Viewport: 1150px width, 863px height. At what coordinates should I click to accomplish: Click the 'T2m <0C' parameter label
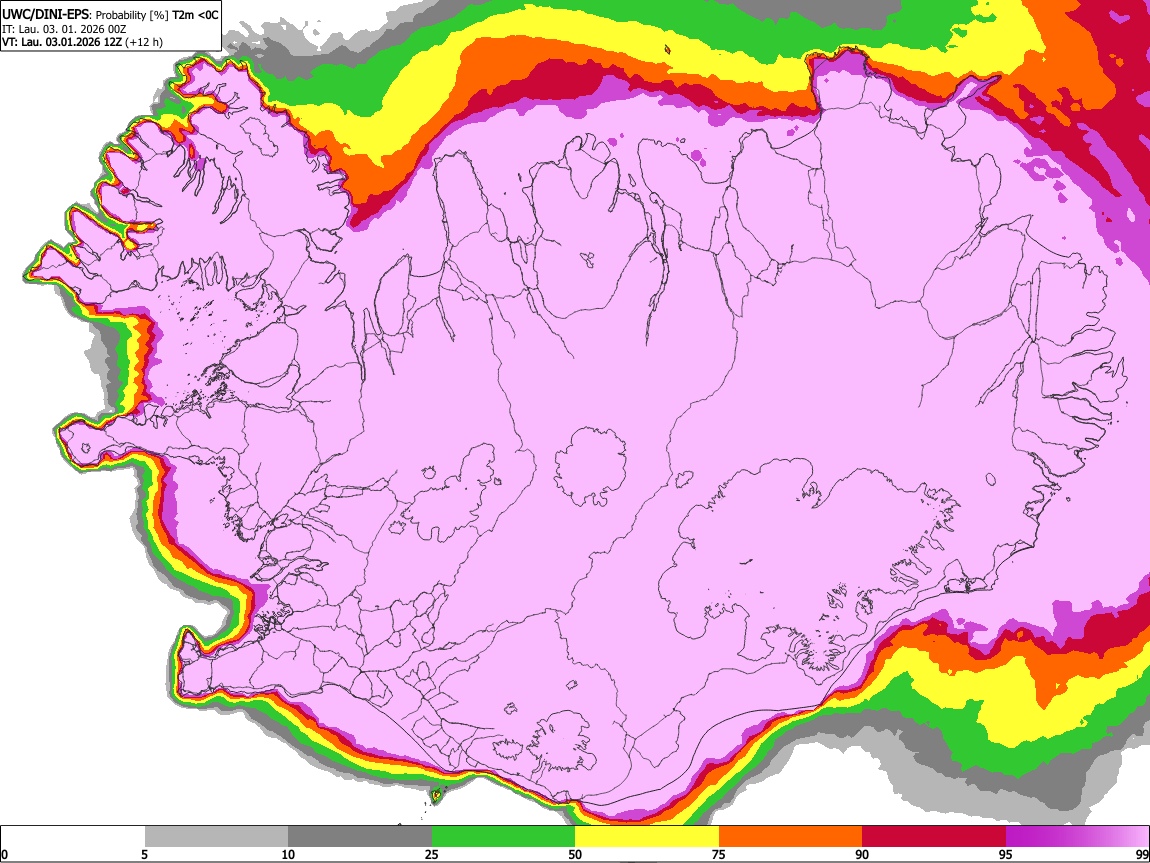tap(195, 15)
